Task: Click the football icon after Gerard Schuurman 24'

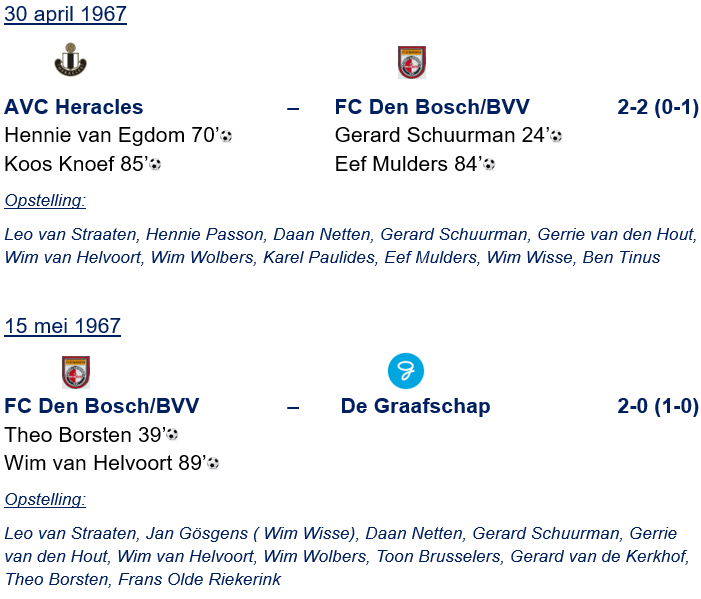Action: click(x=556, y=136)
